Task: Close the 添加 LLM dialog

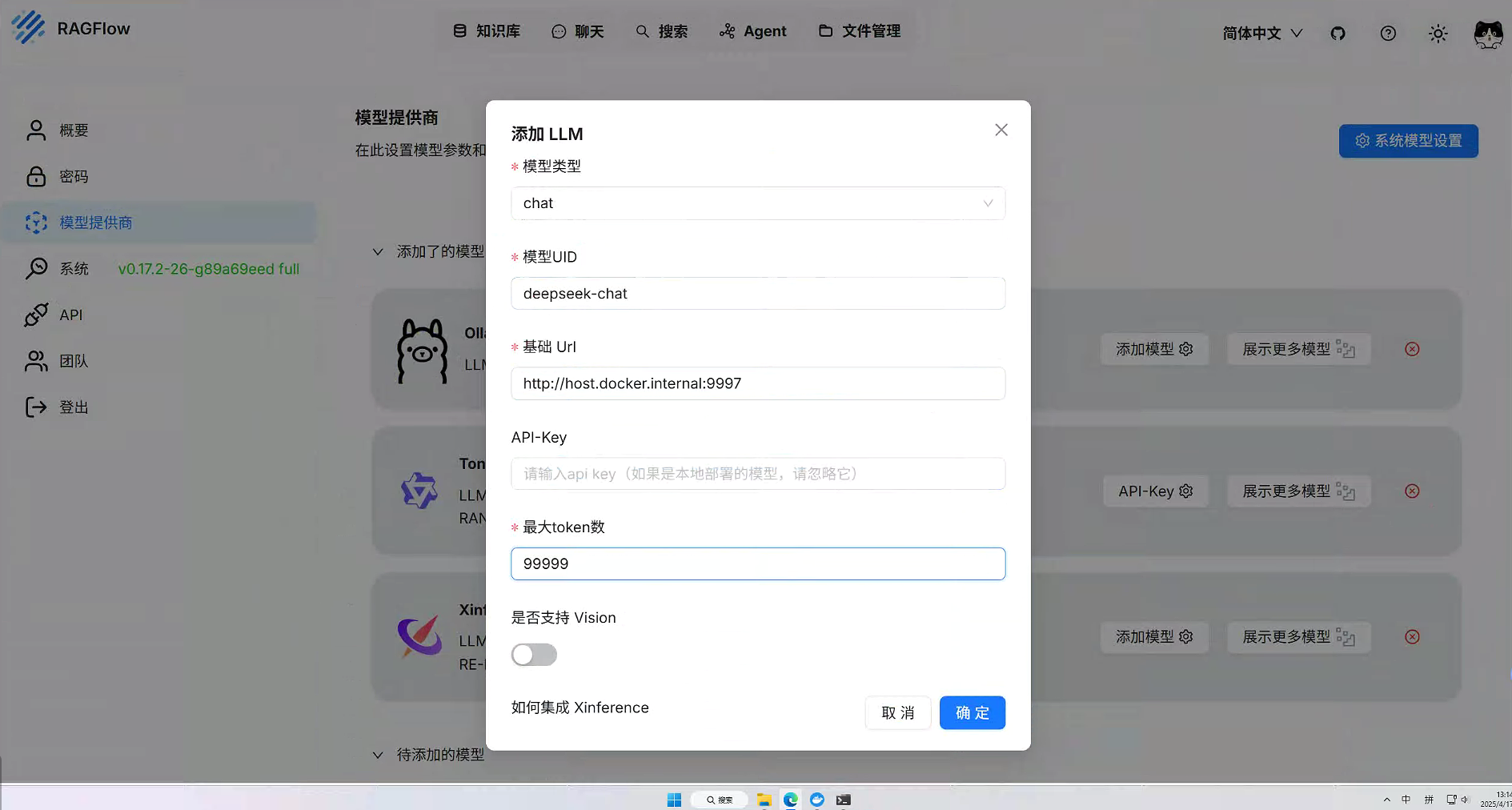Action: [x=1001, y=130]
